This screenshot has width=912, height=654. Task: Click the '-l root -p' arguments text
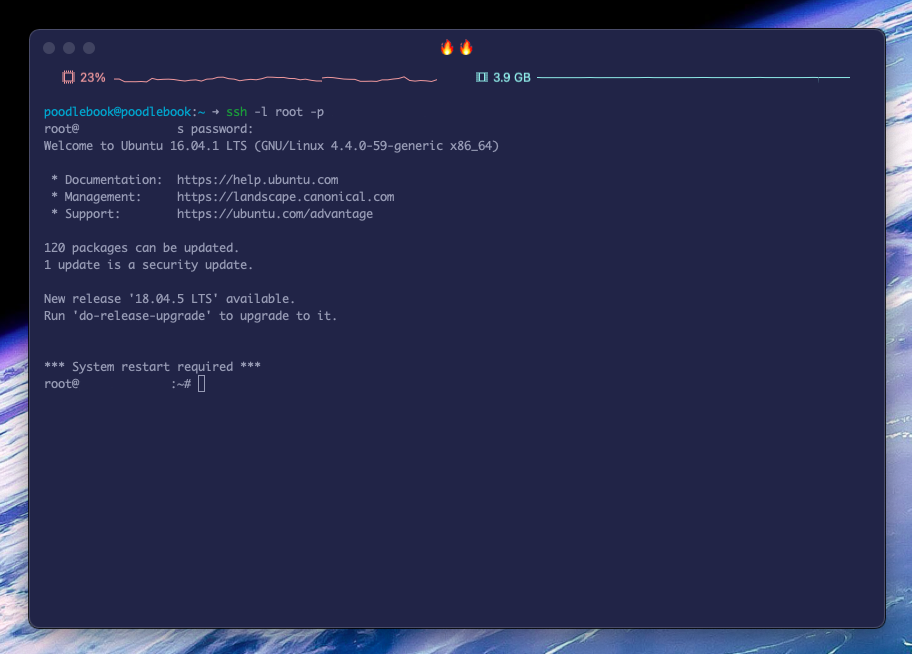[289, 112]
